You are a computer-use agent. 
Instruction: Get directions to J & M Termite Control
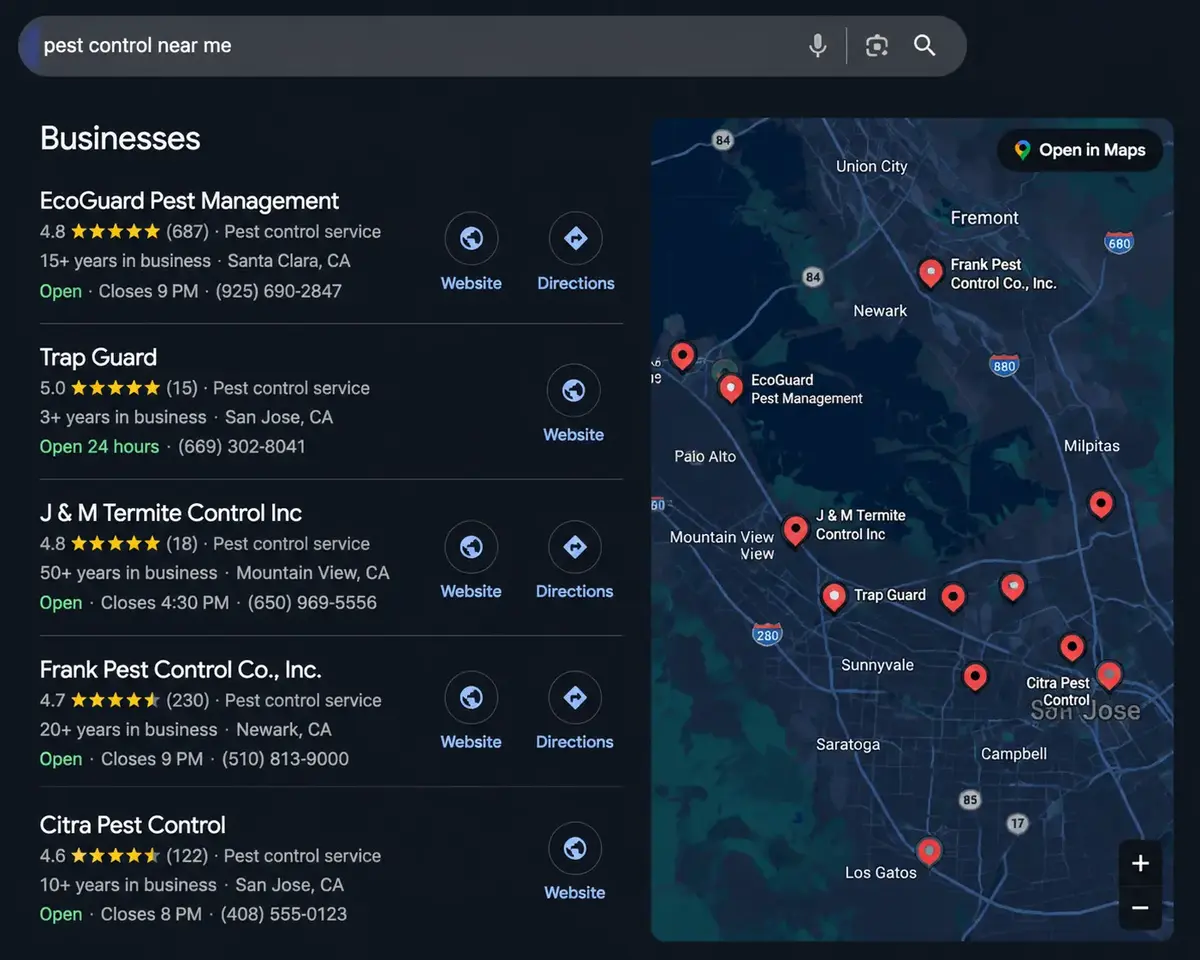[x=575, y=547]
